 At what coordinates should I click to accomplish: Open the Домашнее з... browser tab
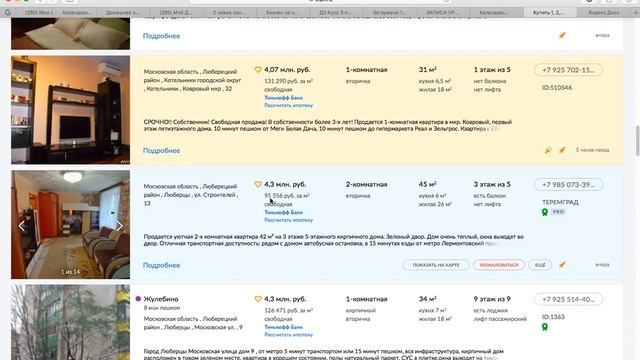coord(122,13)
